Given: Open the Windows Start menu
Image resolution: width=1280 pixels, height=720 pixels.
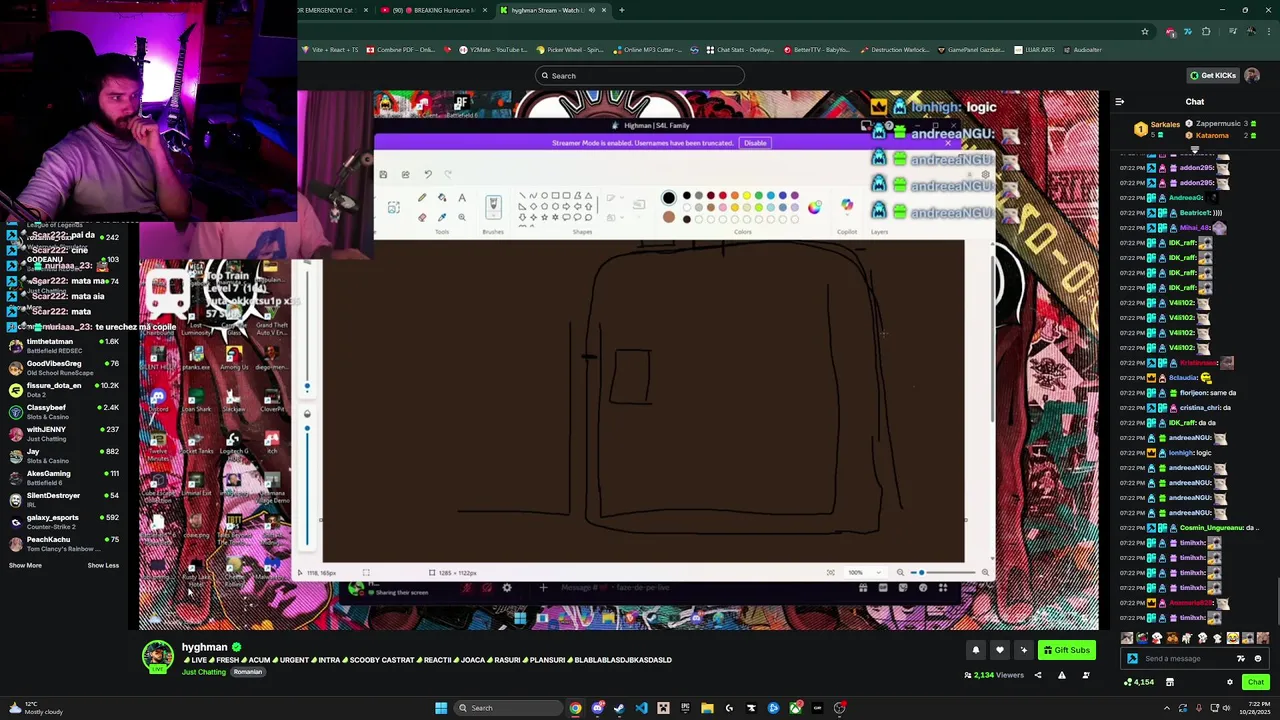Looking at the screenshot, I should pyautogui.click(x=441, y=708).
